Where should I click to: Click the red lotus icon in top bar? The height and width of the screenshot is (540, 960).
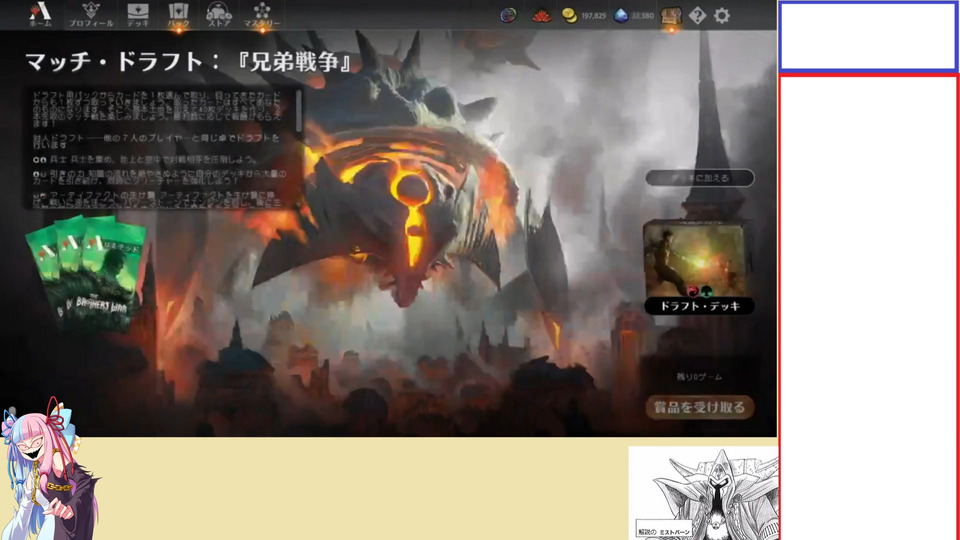pyautogui.click(x=541, y=15)
